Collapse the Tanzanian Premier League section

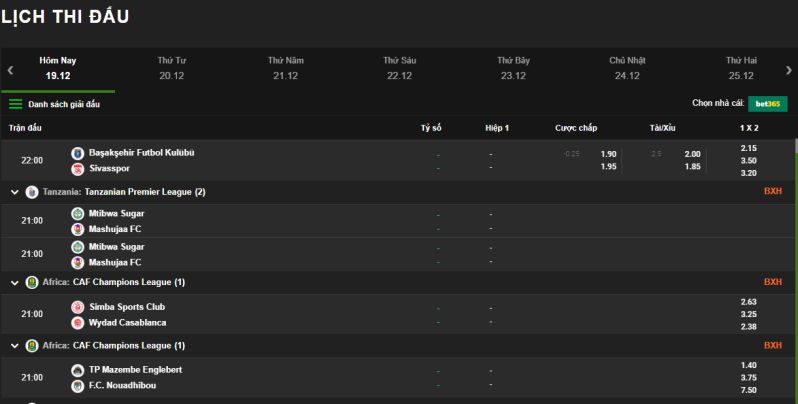15,192
